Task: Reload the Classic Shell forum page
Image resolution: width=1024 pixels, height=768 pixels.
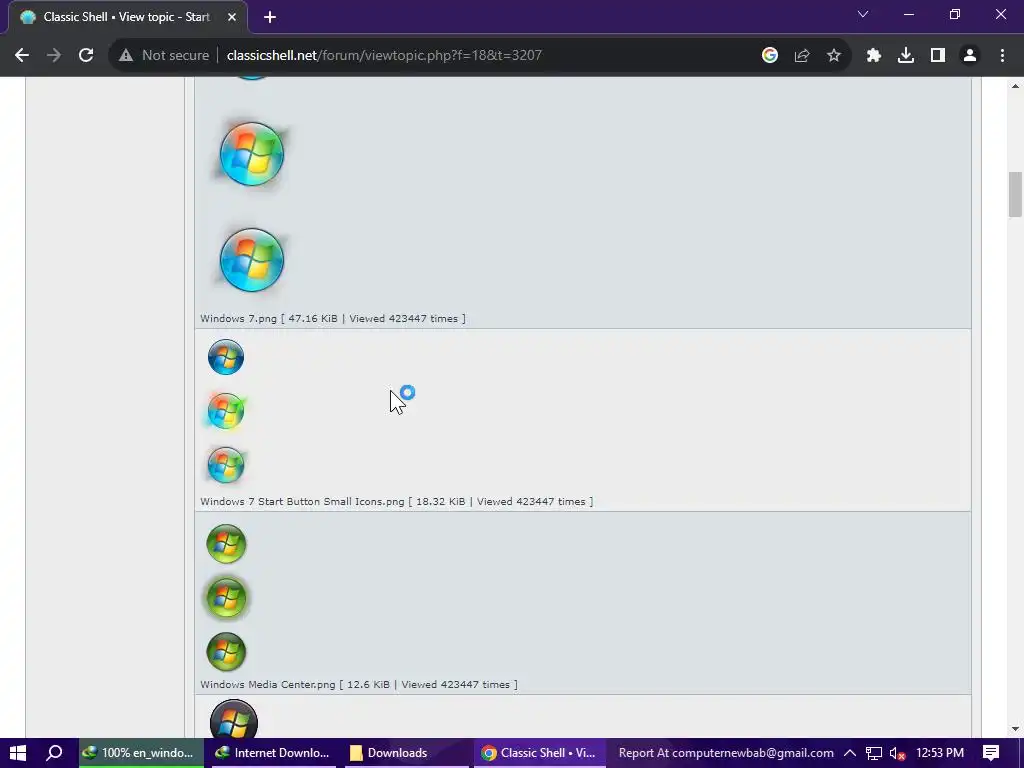Action: click(86, 56)
